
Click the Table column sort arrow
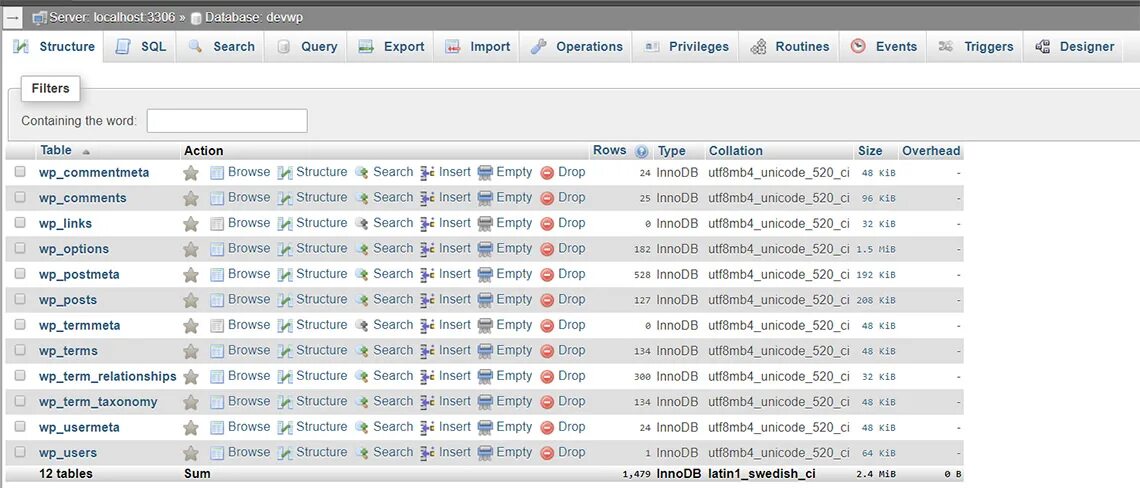click(86, 151)
